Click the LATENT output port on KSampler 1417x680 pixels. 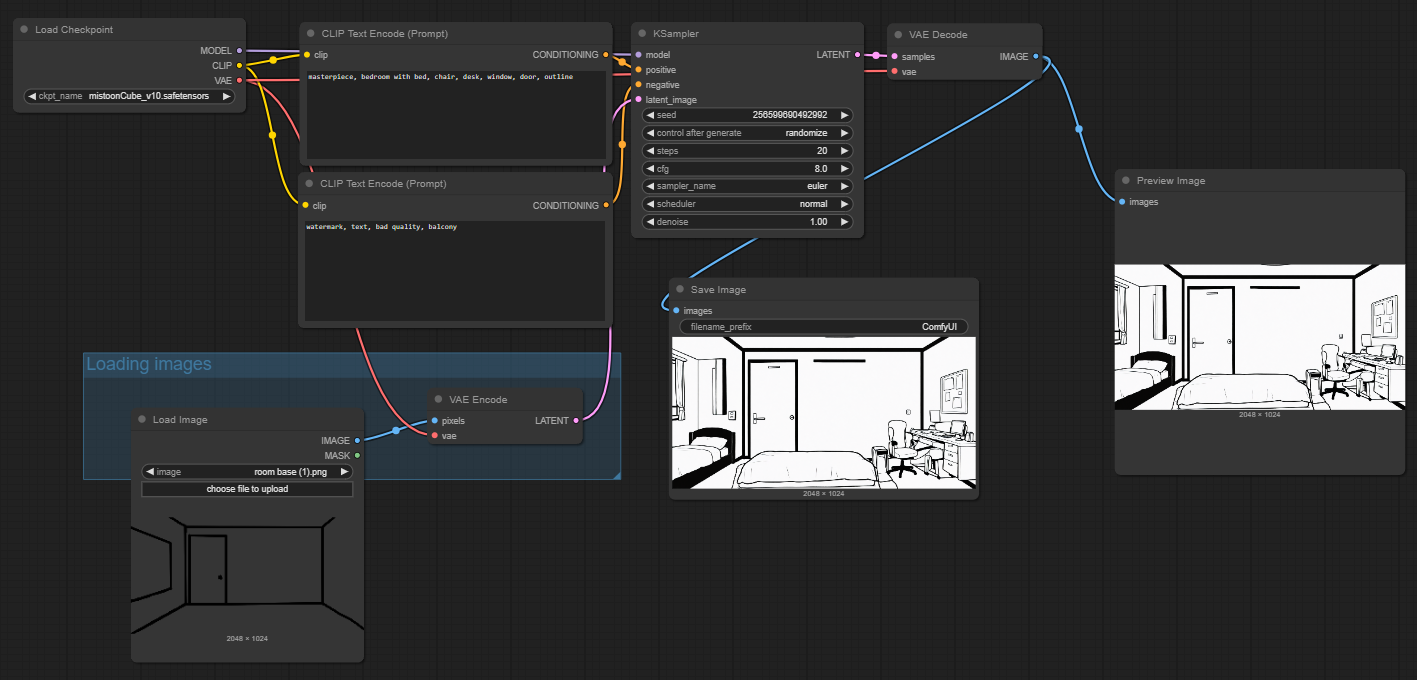point(858,55)
